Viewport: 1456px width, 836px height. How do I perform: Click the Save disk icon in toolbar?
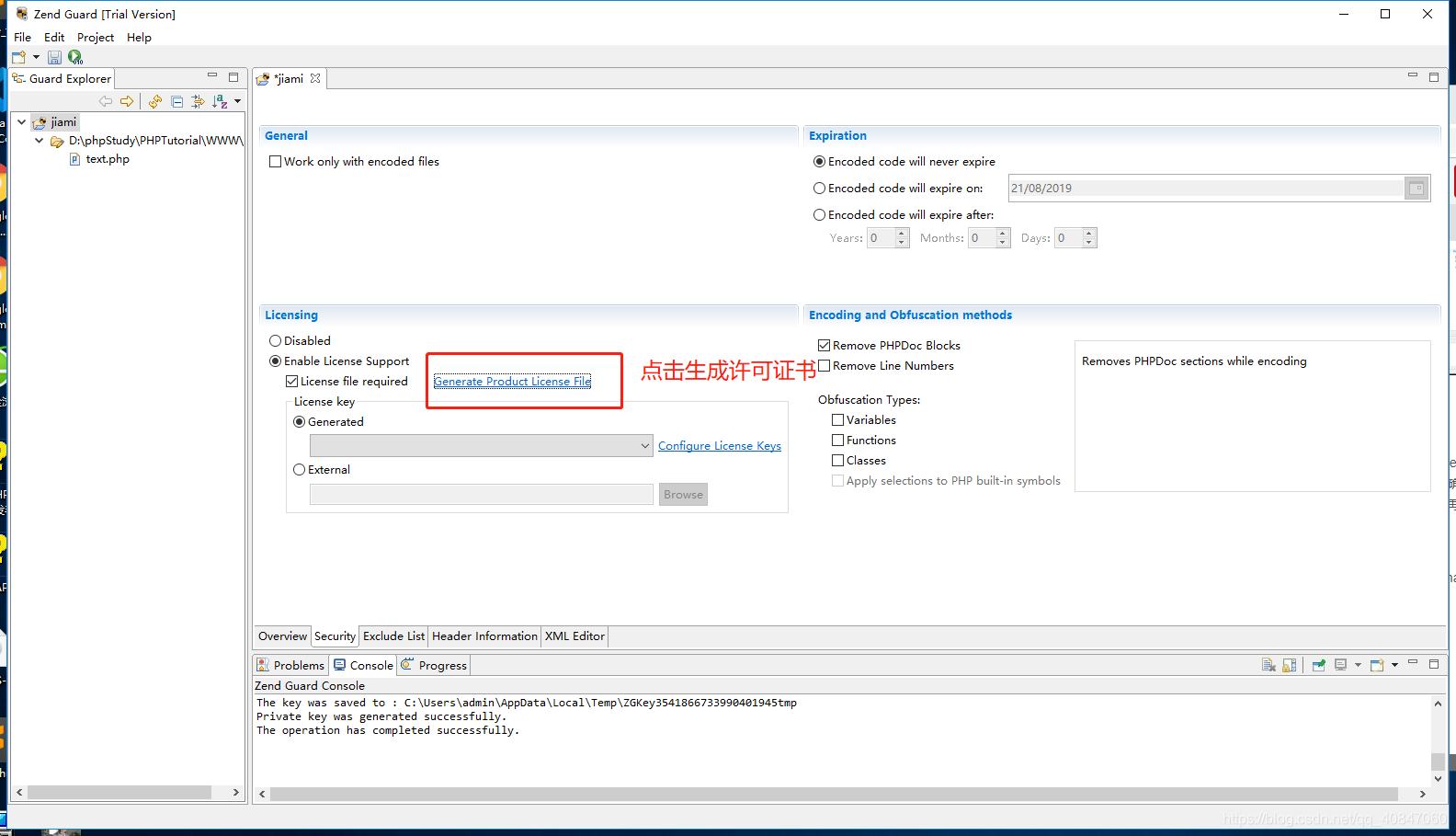coord(54,57)
